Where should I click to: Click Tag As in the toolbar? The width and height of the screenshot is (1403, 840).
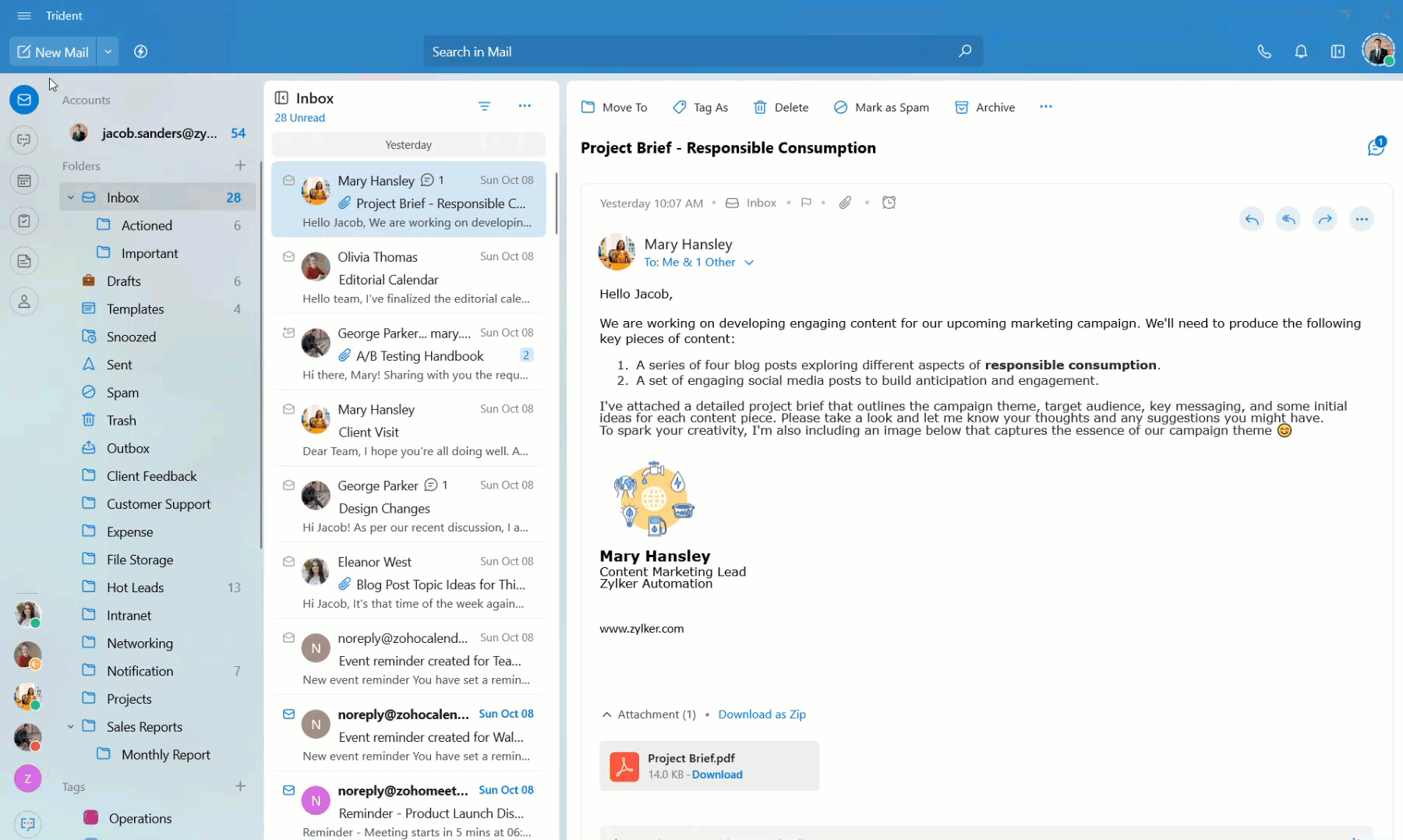pos(700,108)
